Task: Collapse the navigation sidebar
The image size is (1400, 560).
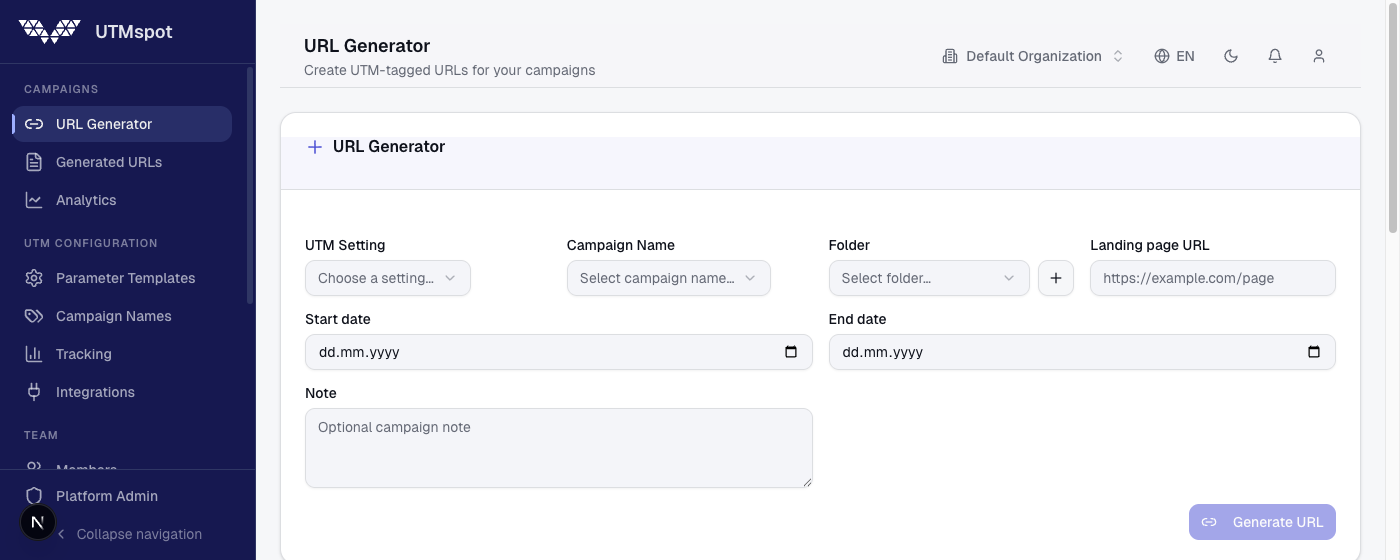Action: [130, 534]
